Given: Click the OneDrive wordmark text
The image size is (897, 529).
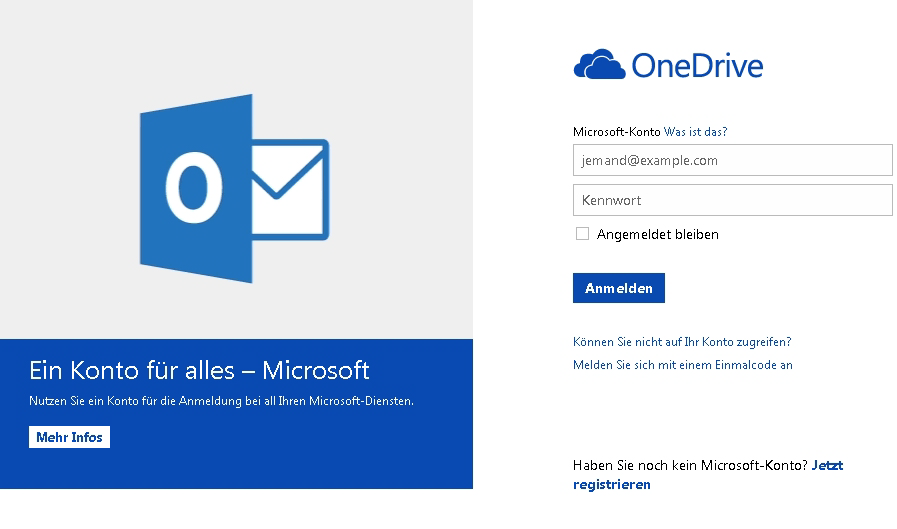Looking at the screenshot, I should [x=697, y=66].
